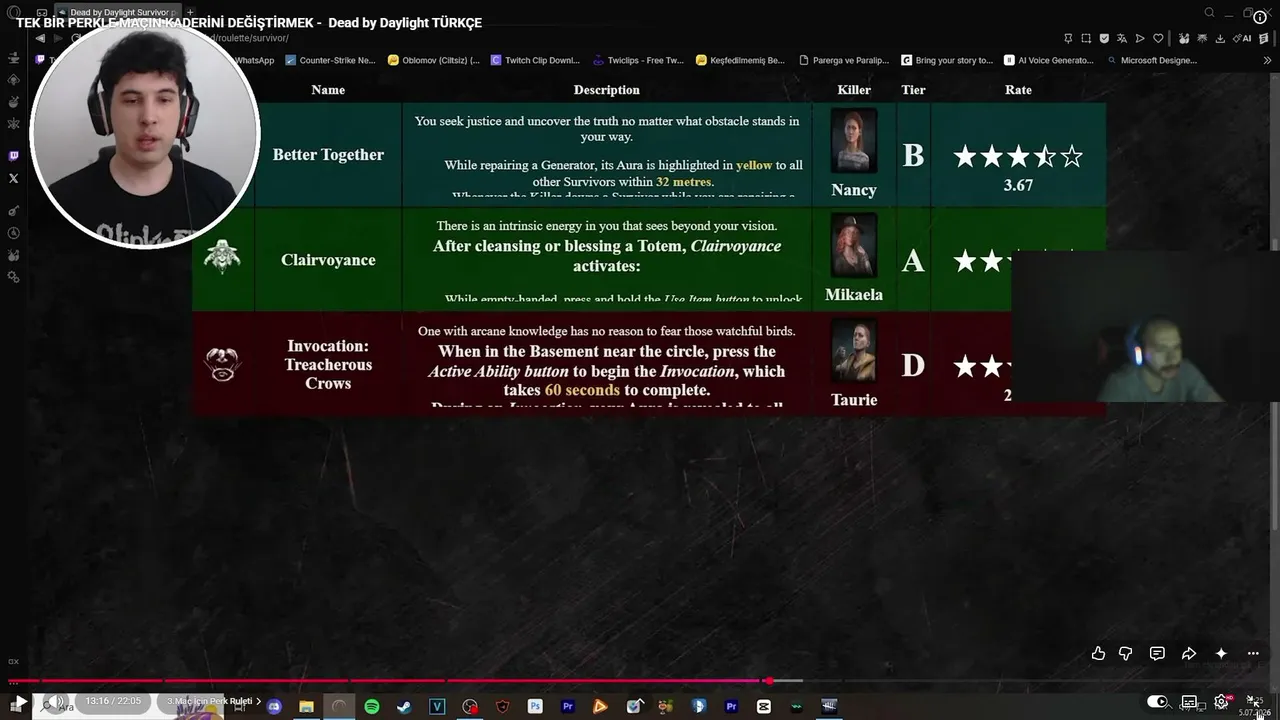Open CapCut from the taskbar

(764, 706)
